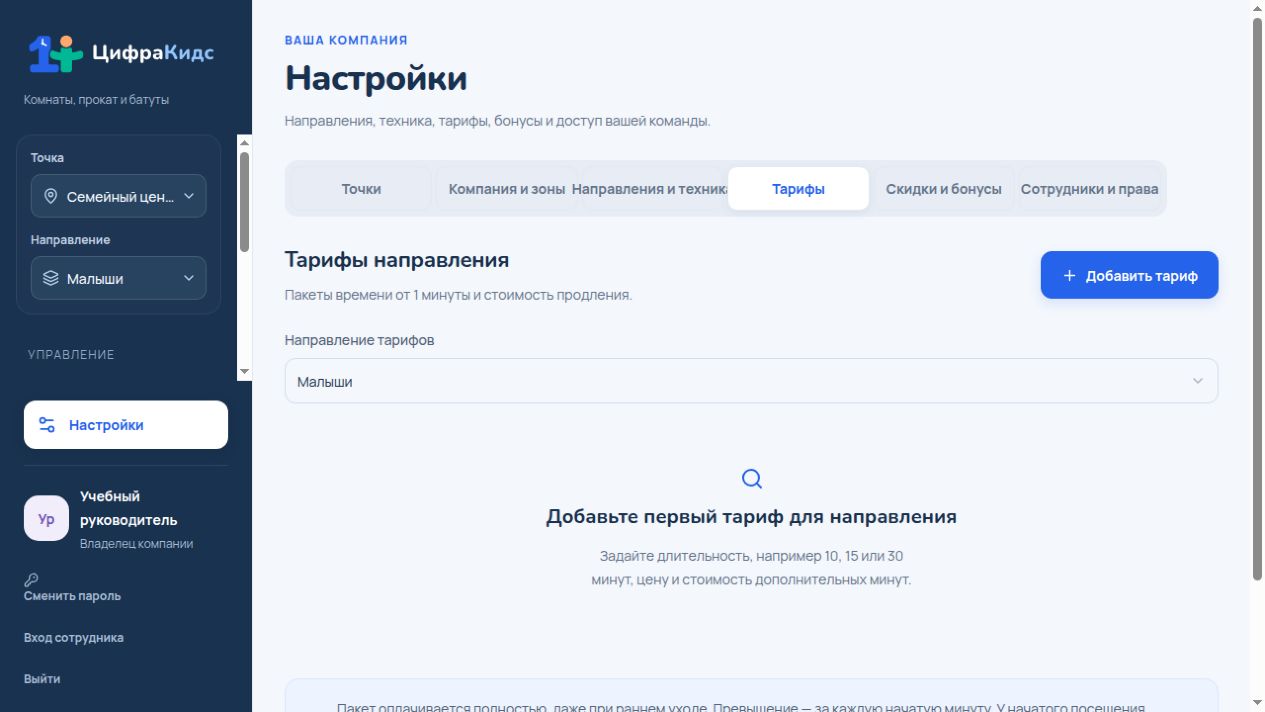Click the page scrollbar up arrow
This screenshot has width=1265, height=712.
point(1257,7)
